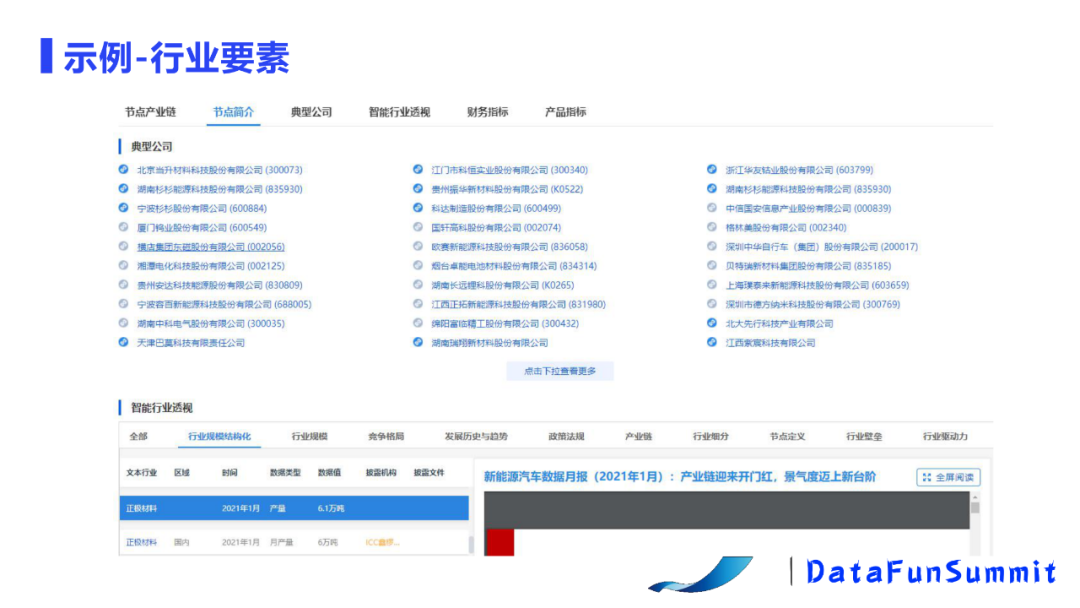Open the 产业链 sub-tab

click(x=638, y=437)
